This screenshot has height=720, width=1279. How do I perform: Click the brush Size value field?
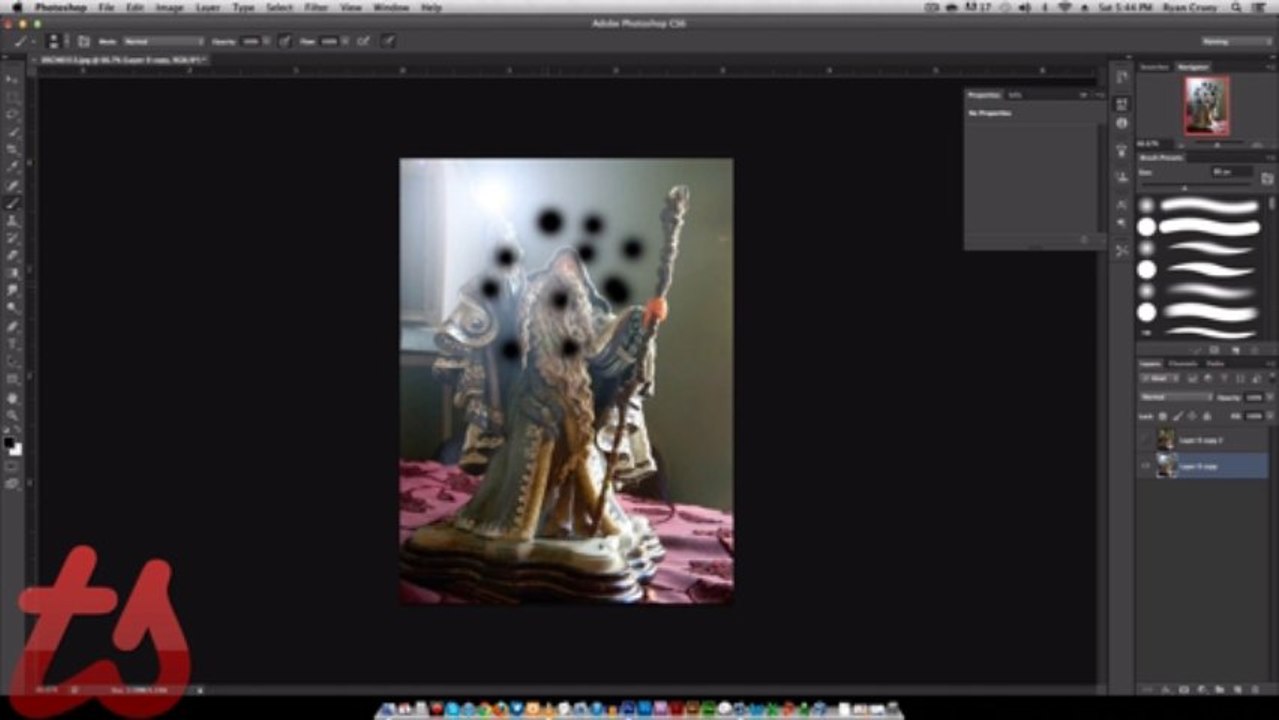click(x=1231, y=172)
